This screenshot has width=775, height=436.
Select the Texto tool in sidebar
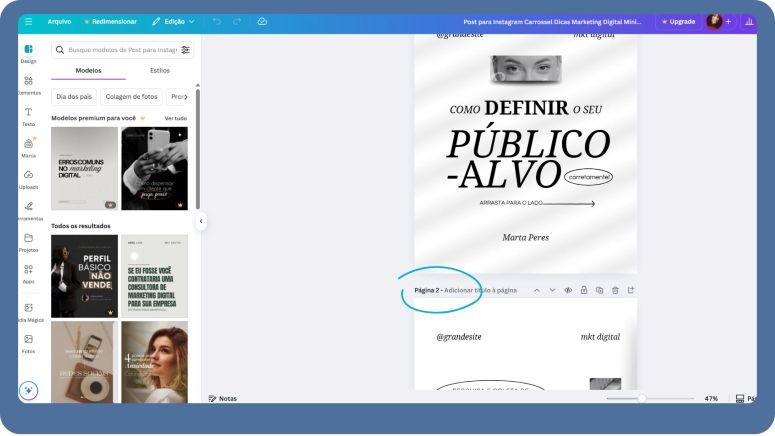point(28,116)
